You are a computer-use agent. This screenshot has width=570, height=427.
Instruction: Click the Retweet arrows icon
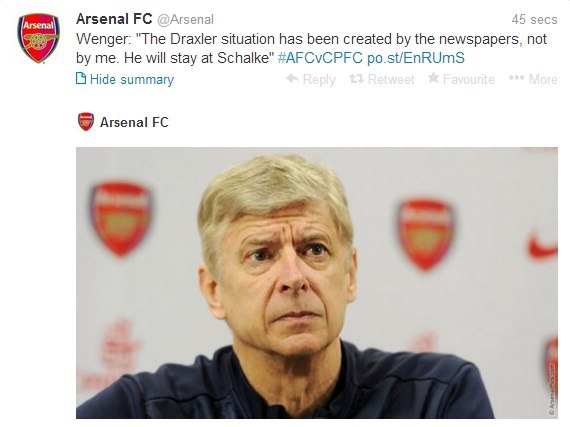pyautogui.click(x=356, y=78)
